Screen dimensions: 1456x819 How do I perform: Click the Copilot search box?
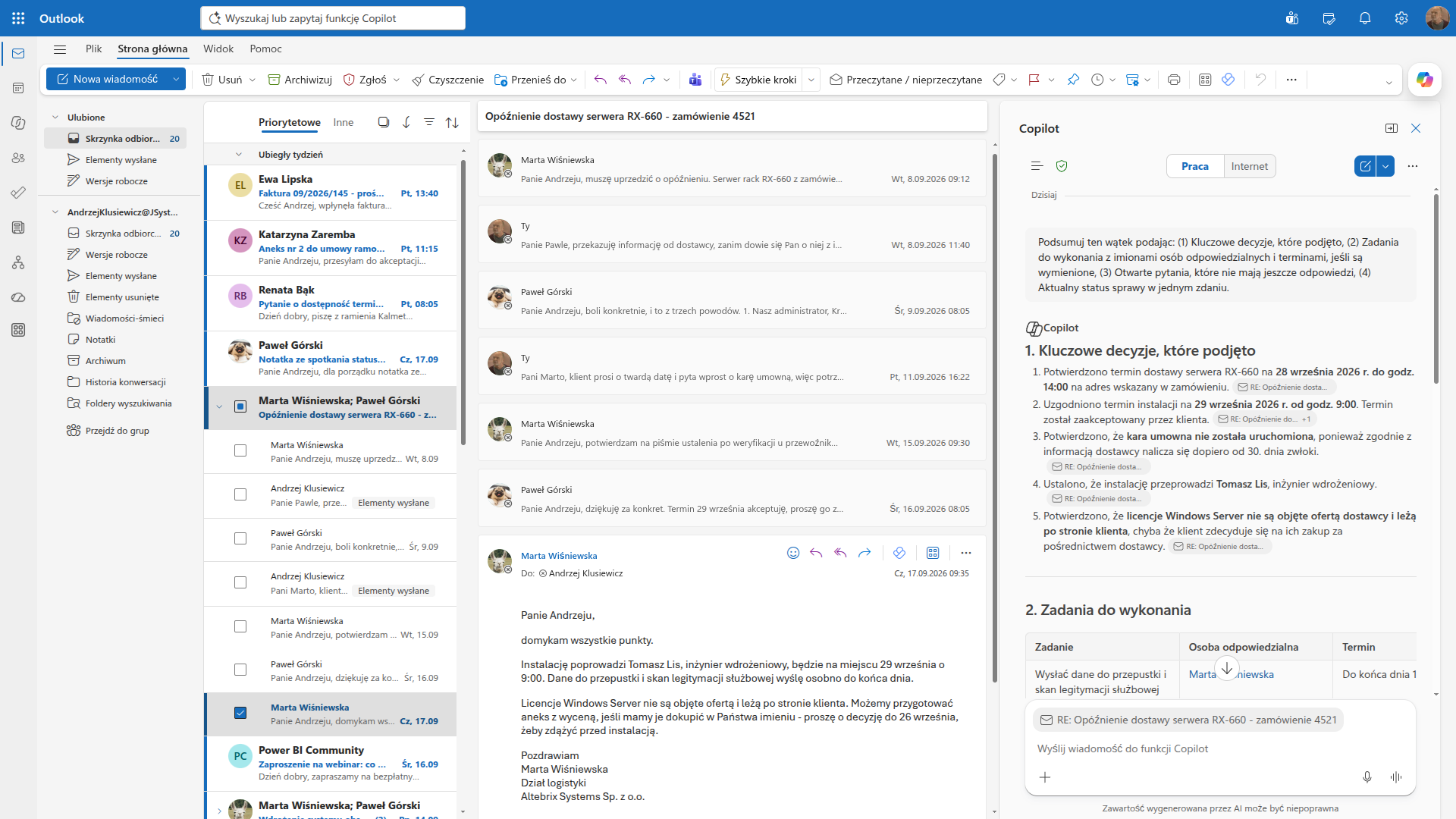(x=333, y=18)
